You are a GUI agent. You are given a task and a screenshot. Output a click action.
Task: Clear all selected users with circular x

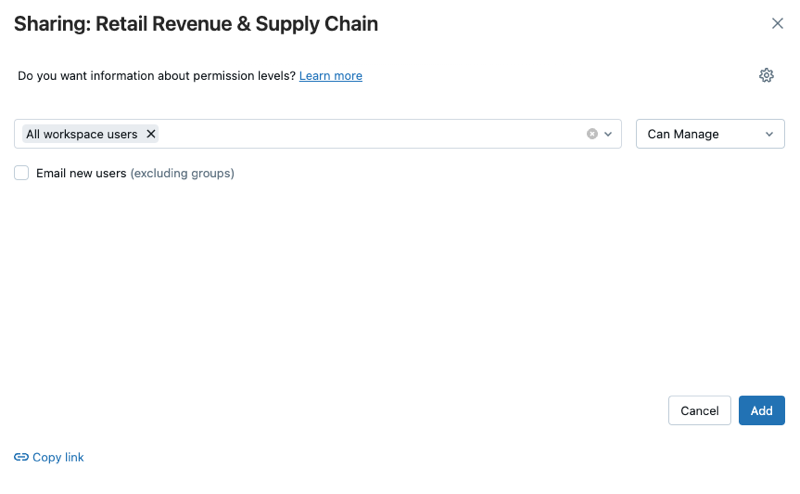point(592,134)
